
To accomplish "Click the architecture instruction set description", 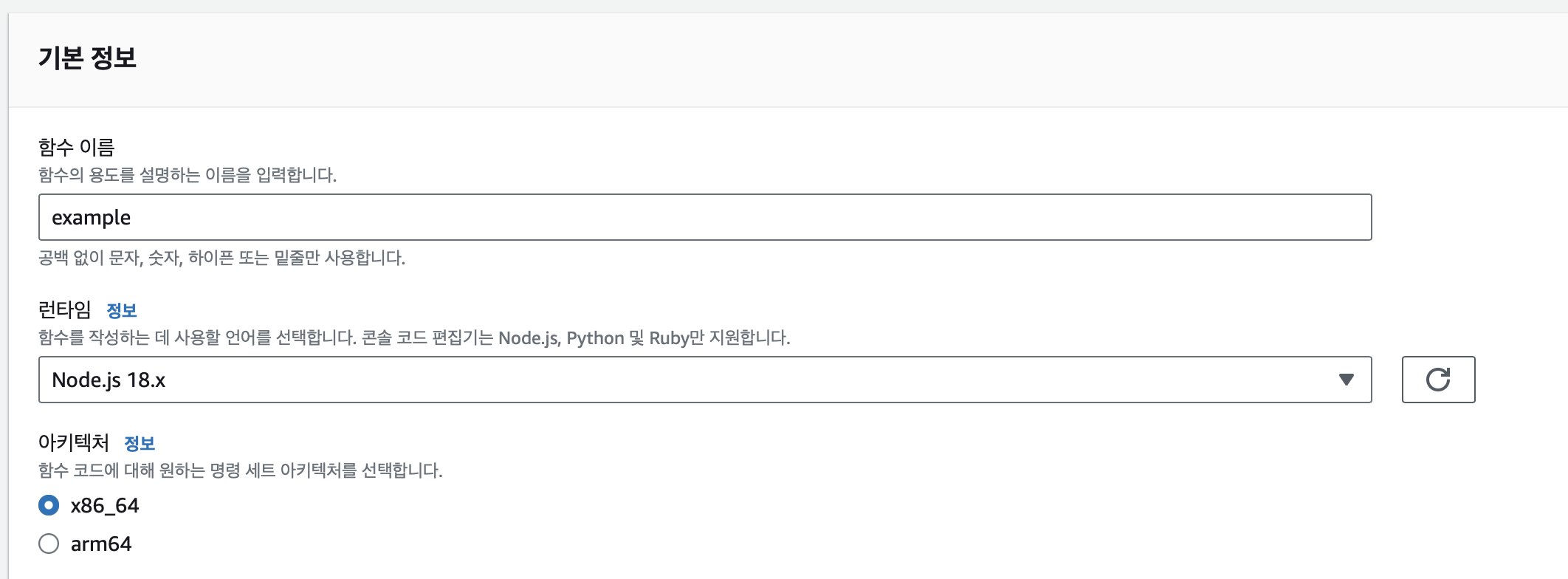I will click(x=240, y=470).
